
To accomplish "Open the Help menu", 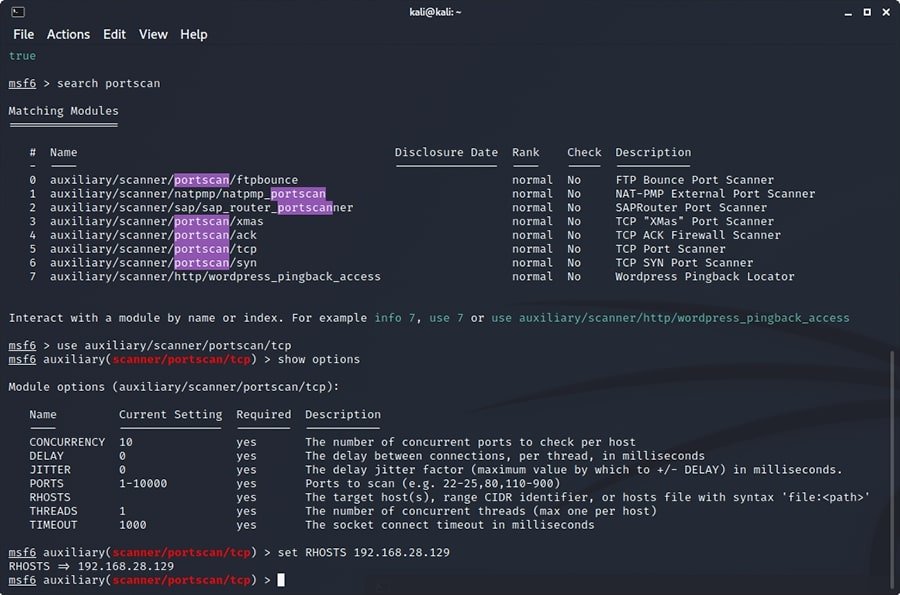I will 193,34.
